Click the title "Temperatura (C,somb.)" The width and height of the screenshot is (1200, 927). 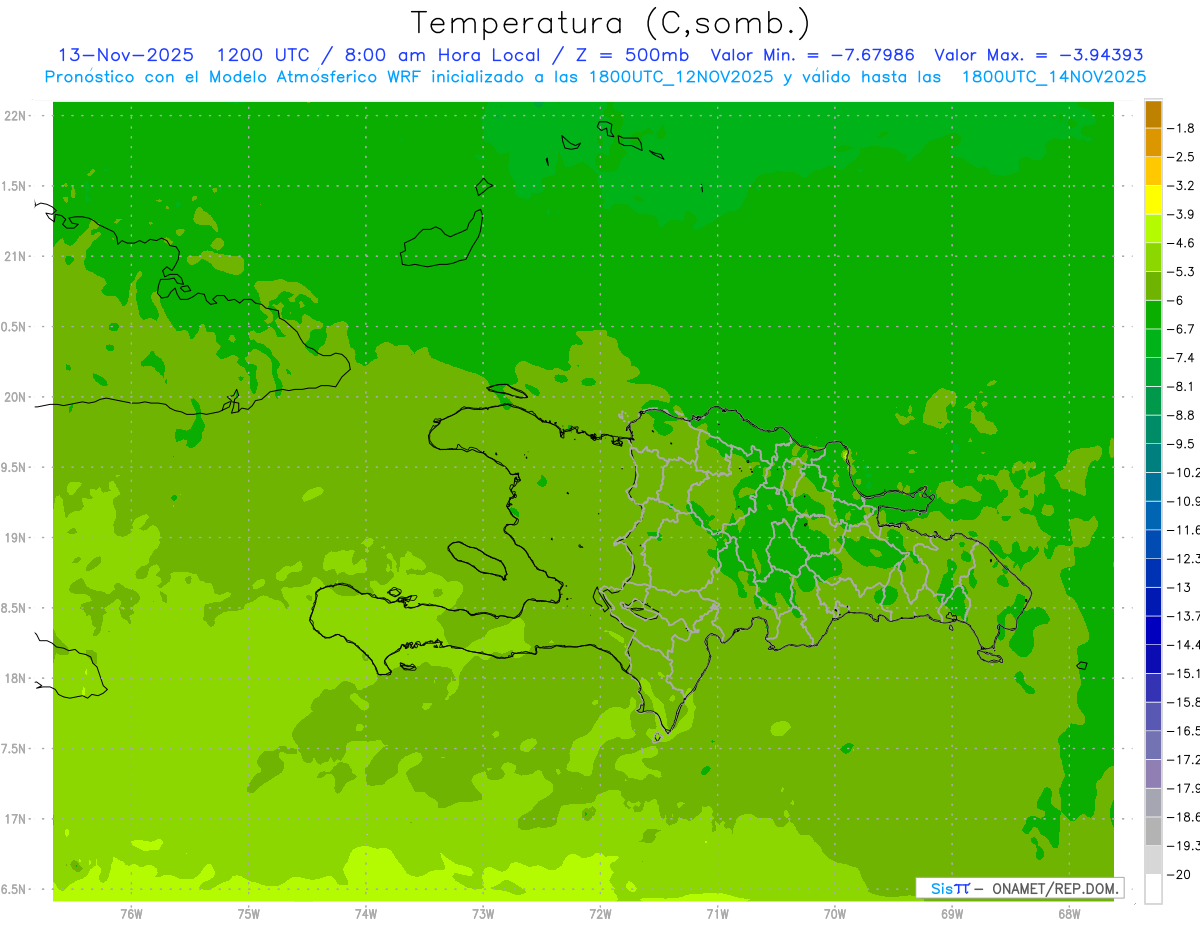(610, 23)
